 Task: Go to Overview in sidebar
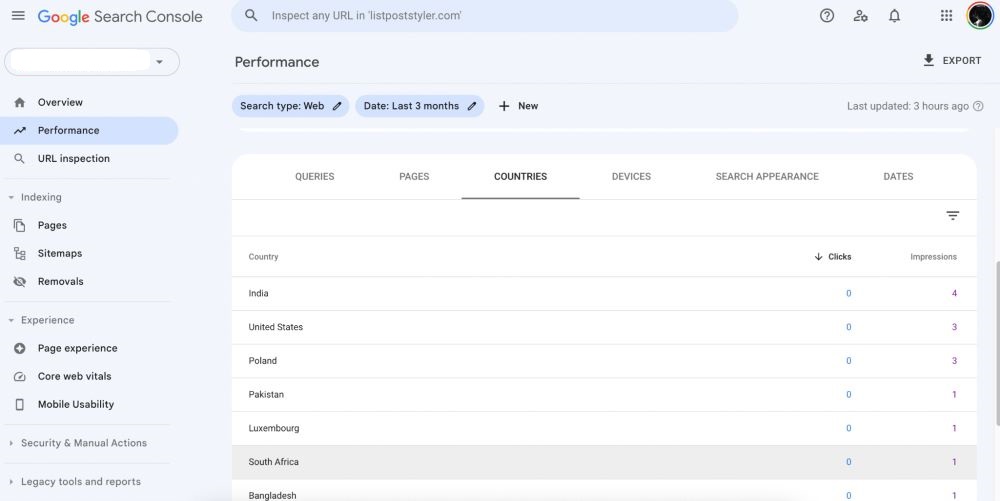point(89,102)
